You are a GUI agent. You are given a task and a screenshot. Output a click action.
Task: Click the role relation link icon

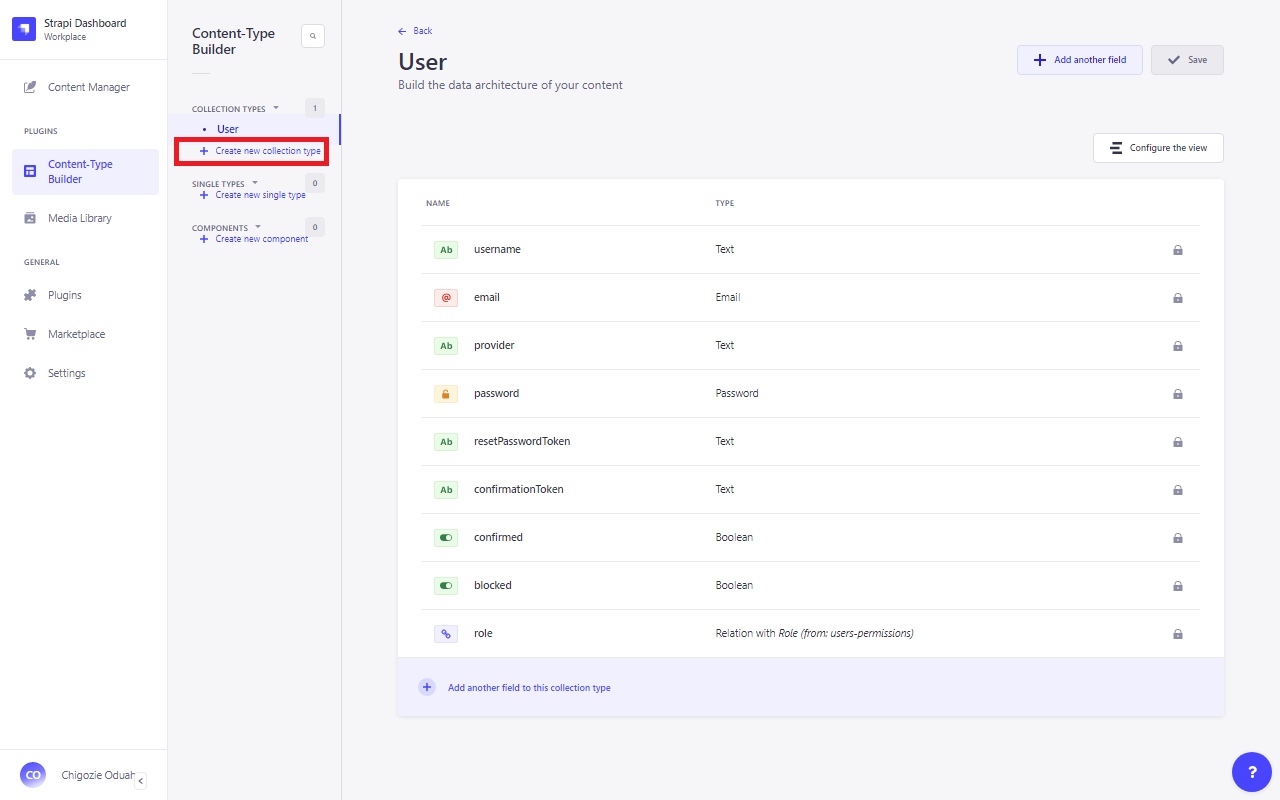[446, 634]
